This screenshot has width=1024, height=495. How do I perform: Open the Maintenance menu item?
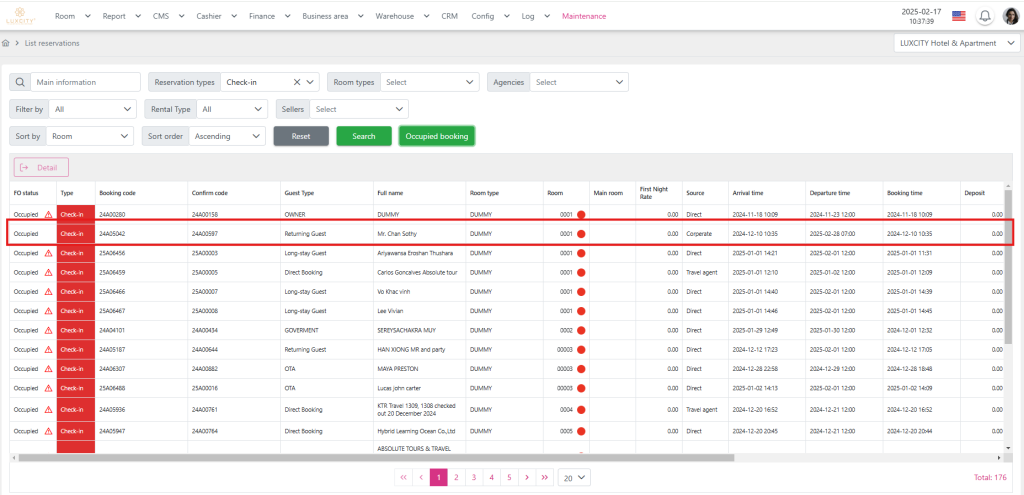click(584, 16)
